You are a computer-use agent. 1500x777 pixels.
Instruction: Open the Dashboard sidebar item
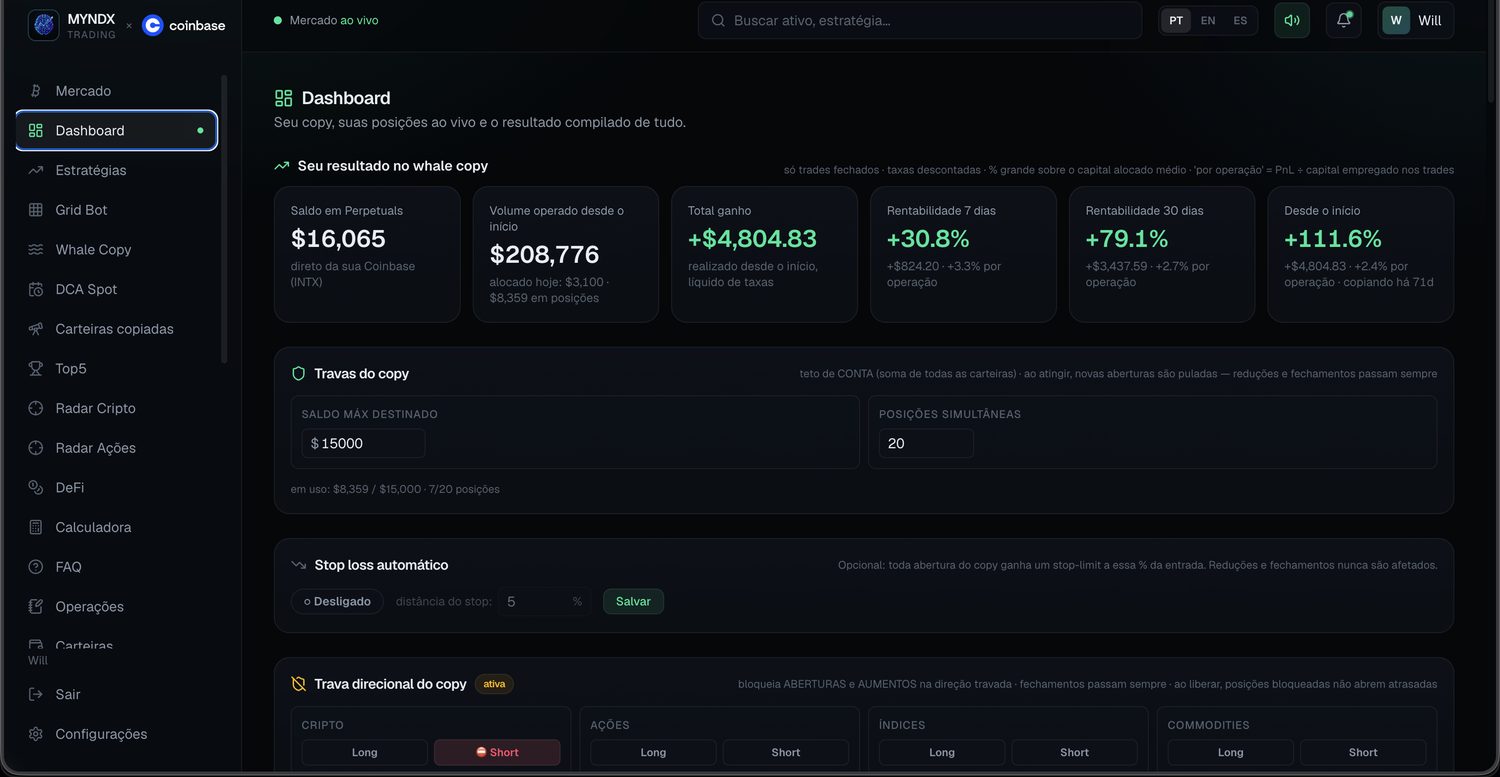point(116,130)
